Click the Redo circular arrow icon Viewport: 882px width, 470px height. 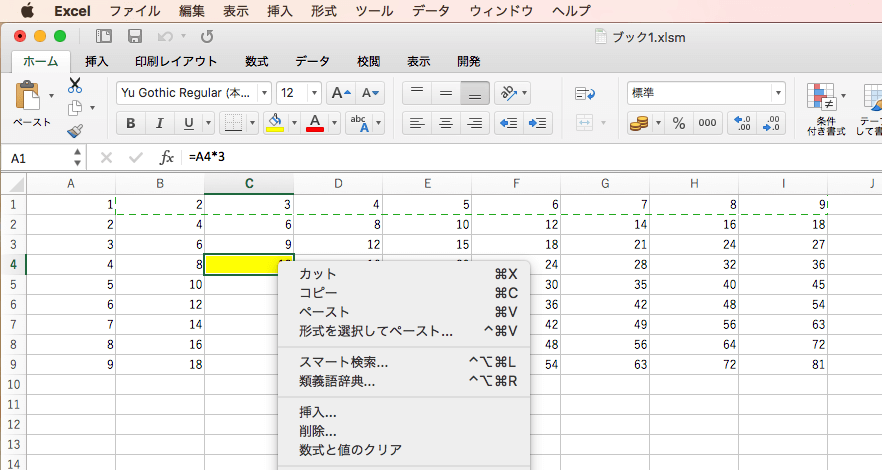click(x=207, y=37)
